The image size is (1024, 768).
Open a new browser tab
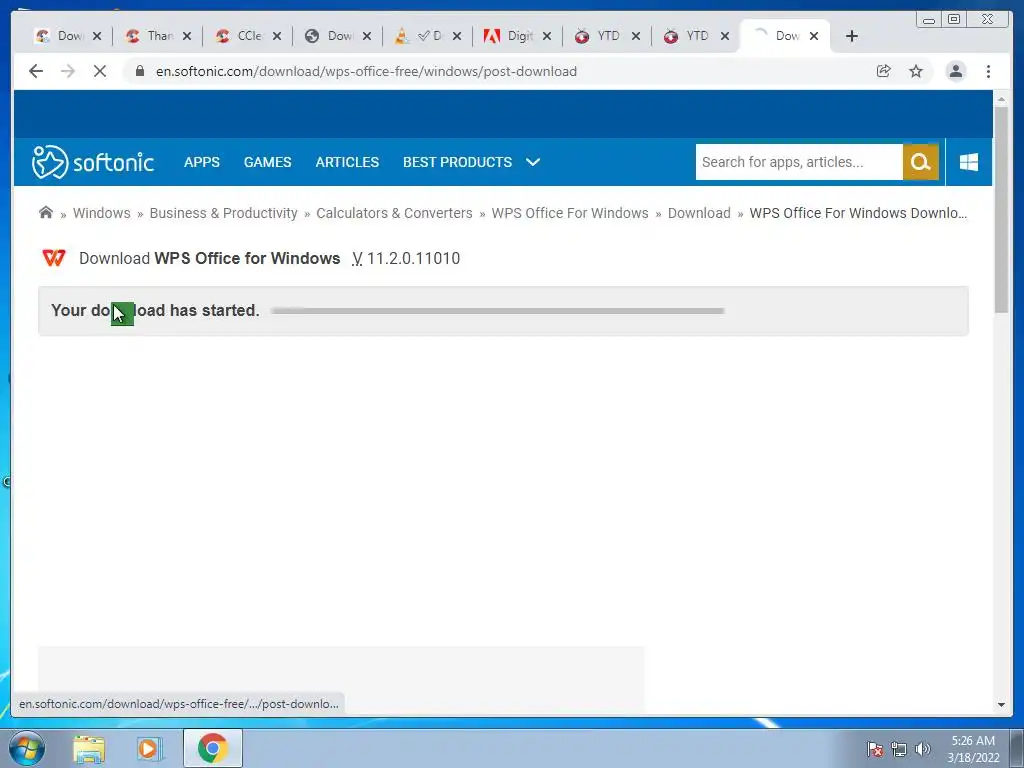coord(852,36)
